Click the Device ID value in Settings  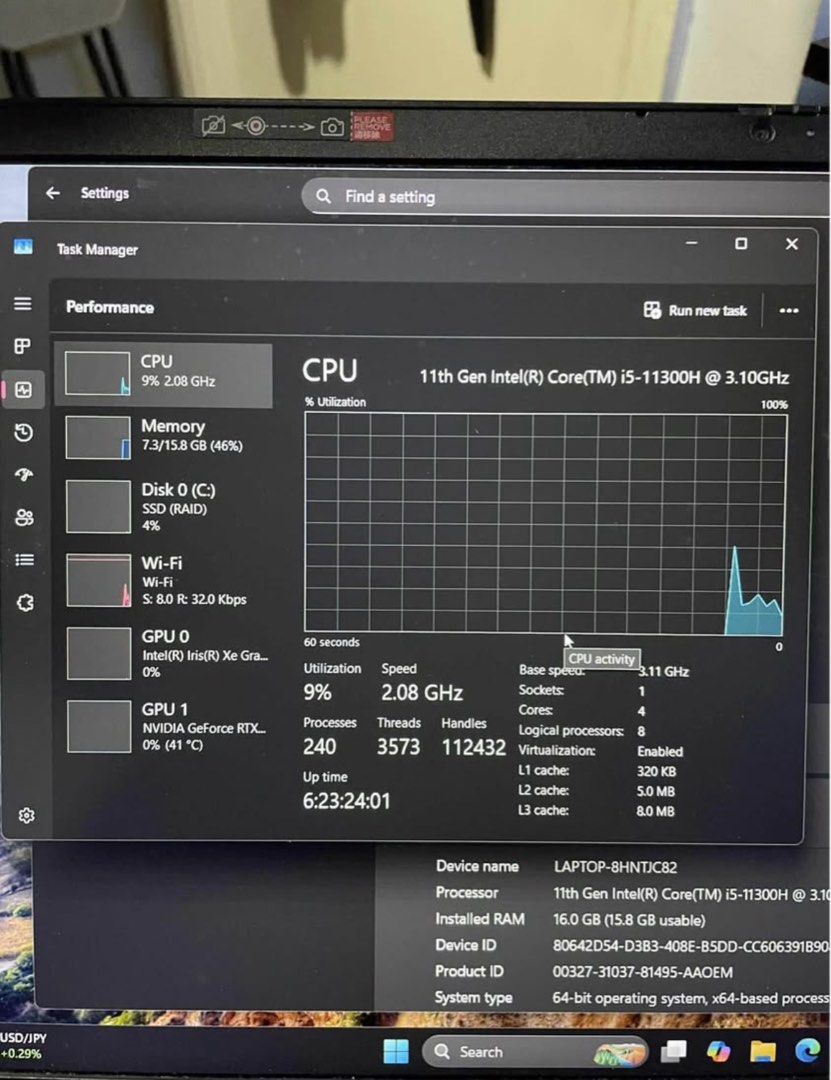pyautogui.click(x=690, y=946)
